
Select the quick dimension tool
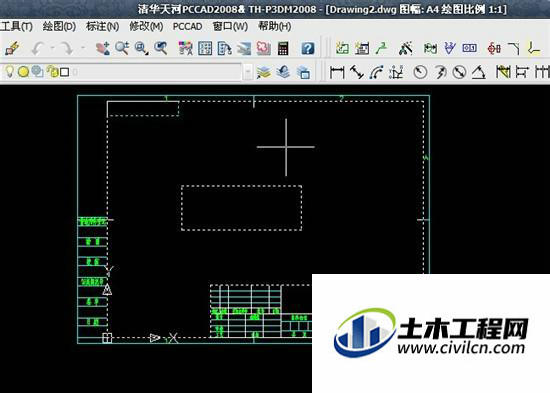pyautogui.click(x=503, y=72)
